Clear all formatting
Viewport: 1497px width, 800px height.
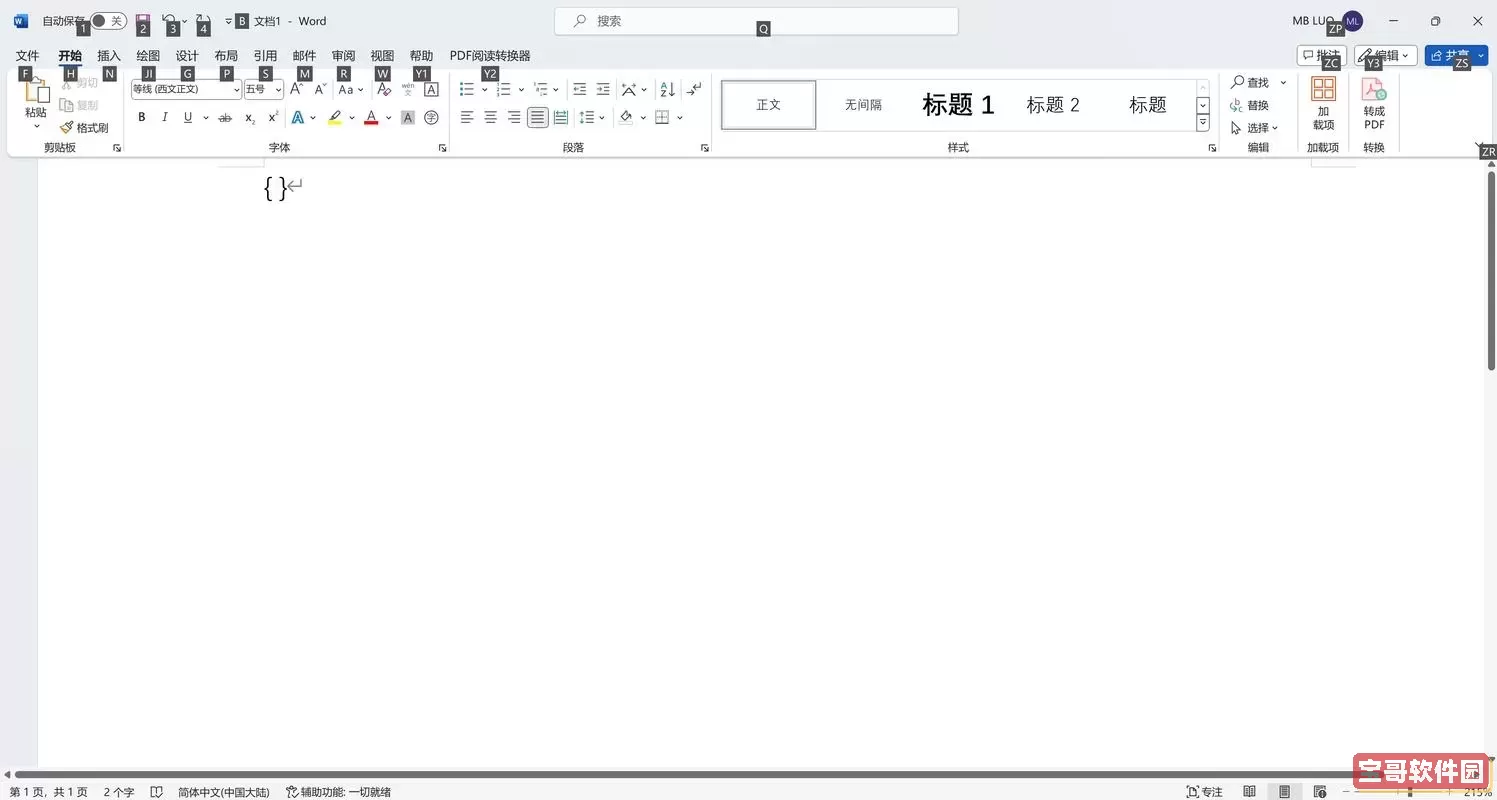384,89
